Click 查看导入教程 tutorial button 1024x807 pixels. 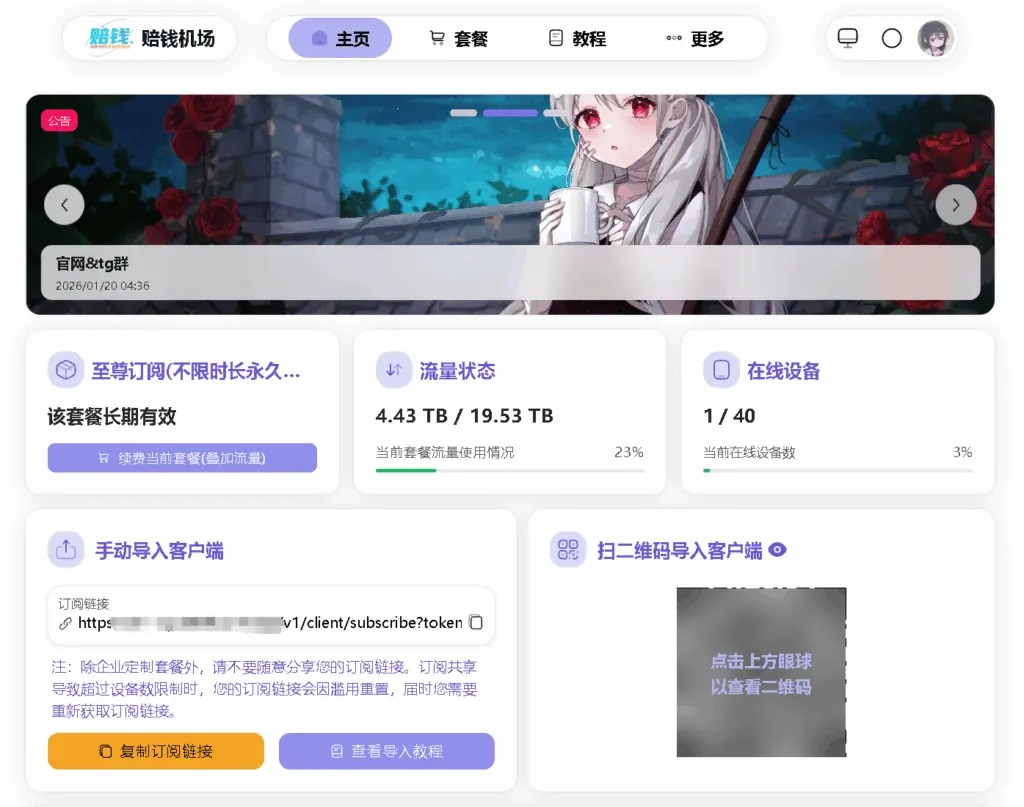point(387,751)
